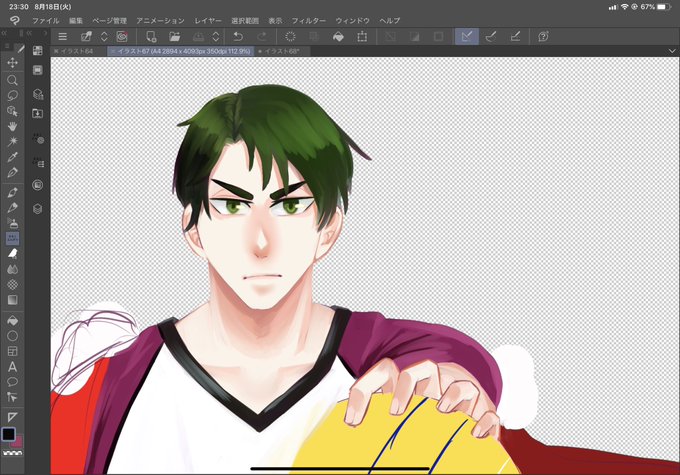Toggle Snap to Grid
This screenshot has width=680, height=475.
click(x=515, y=36)
